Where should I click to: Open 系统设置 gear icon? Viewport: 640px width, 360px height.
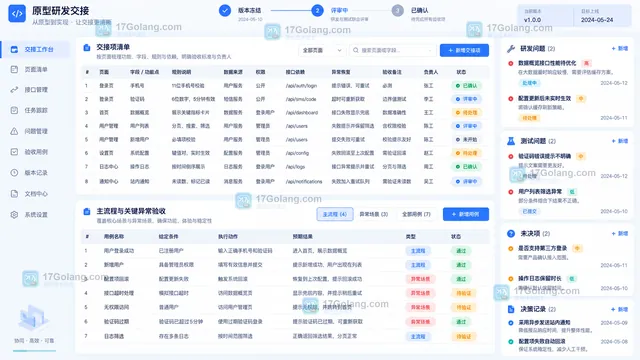14,215
